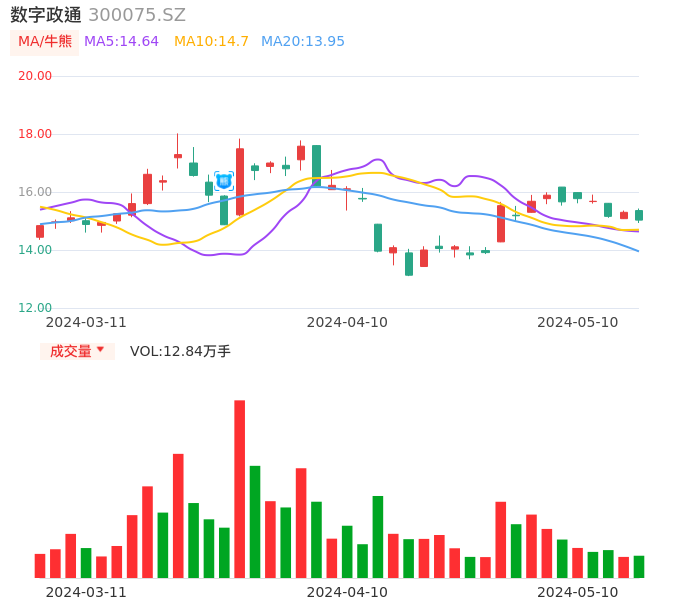The image size is (686, 606).
Task: Toggle the MA20:13.95 legend line
Action: 302,42
